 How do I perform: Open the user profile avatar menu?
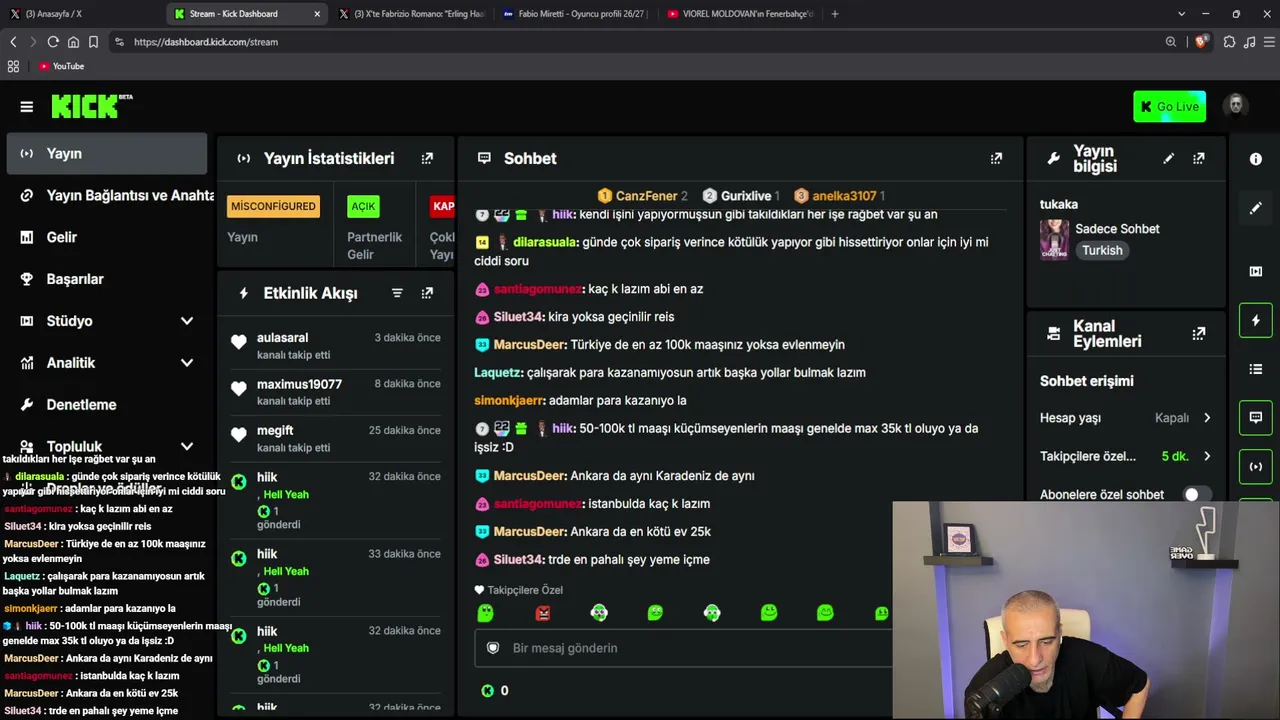pos(1235,106)
